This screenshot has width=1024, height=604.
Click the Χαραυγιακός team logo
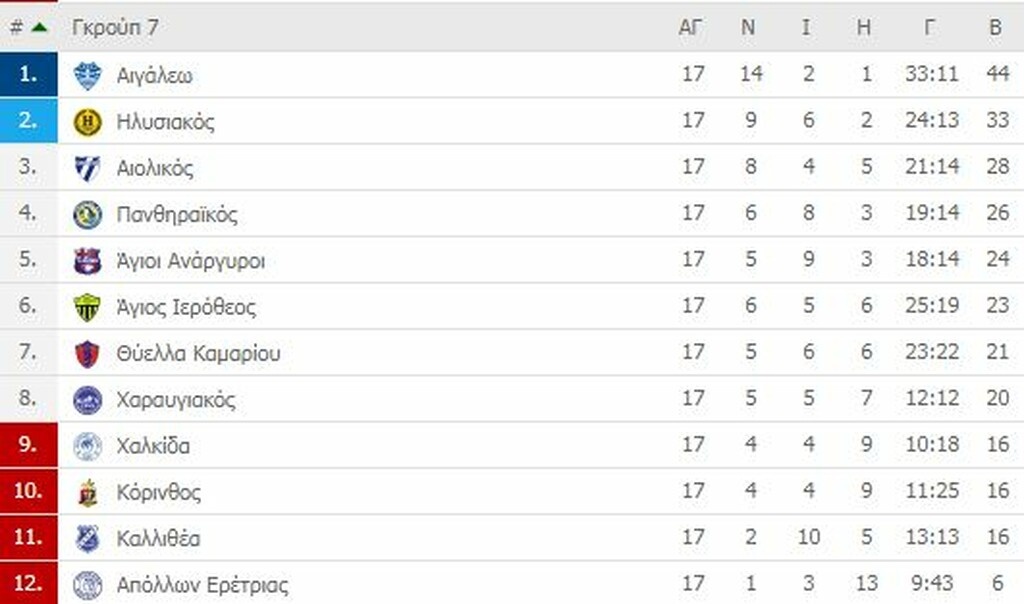pos(90,399)
